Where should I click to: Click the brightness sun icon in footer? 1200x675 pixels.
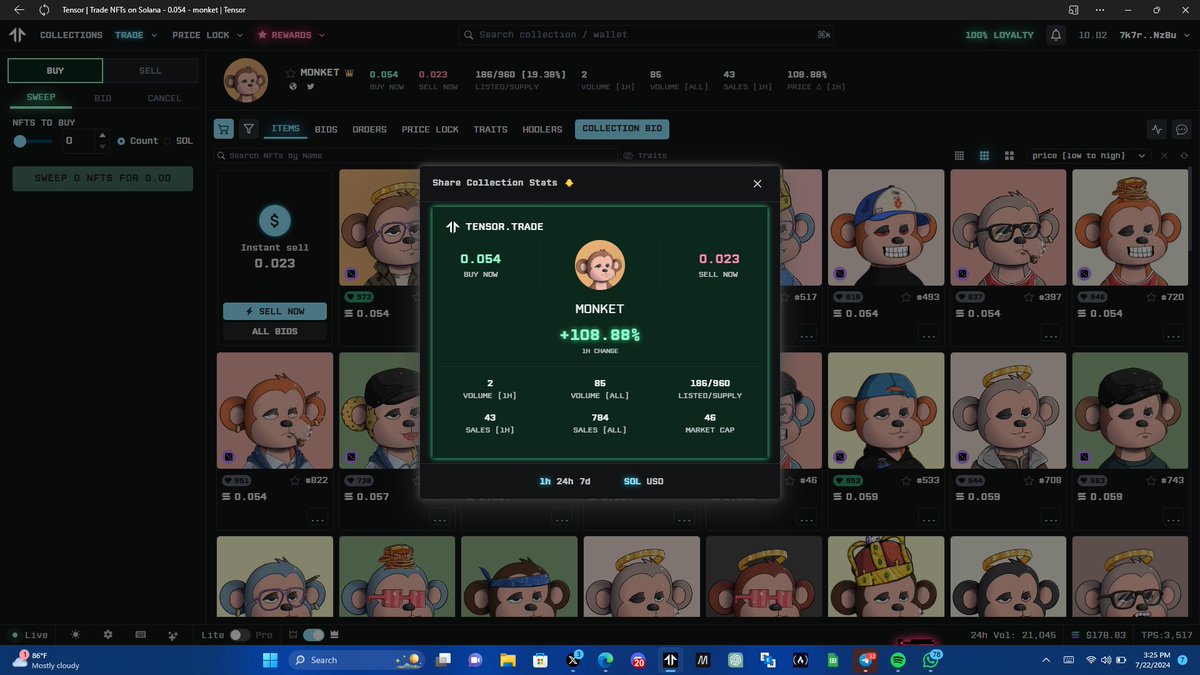(76, 635)
